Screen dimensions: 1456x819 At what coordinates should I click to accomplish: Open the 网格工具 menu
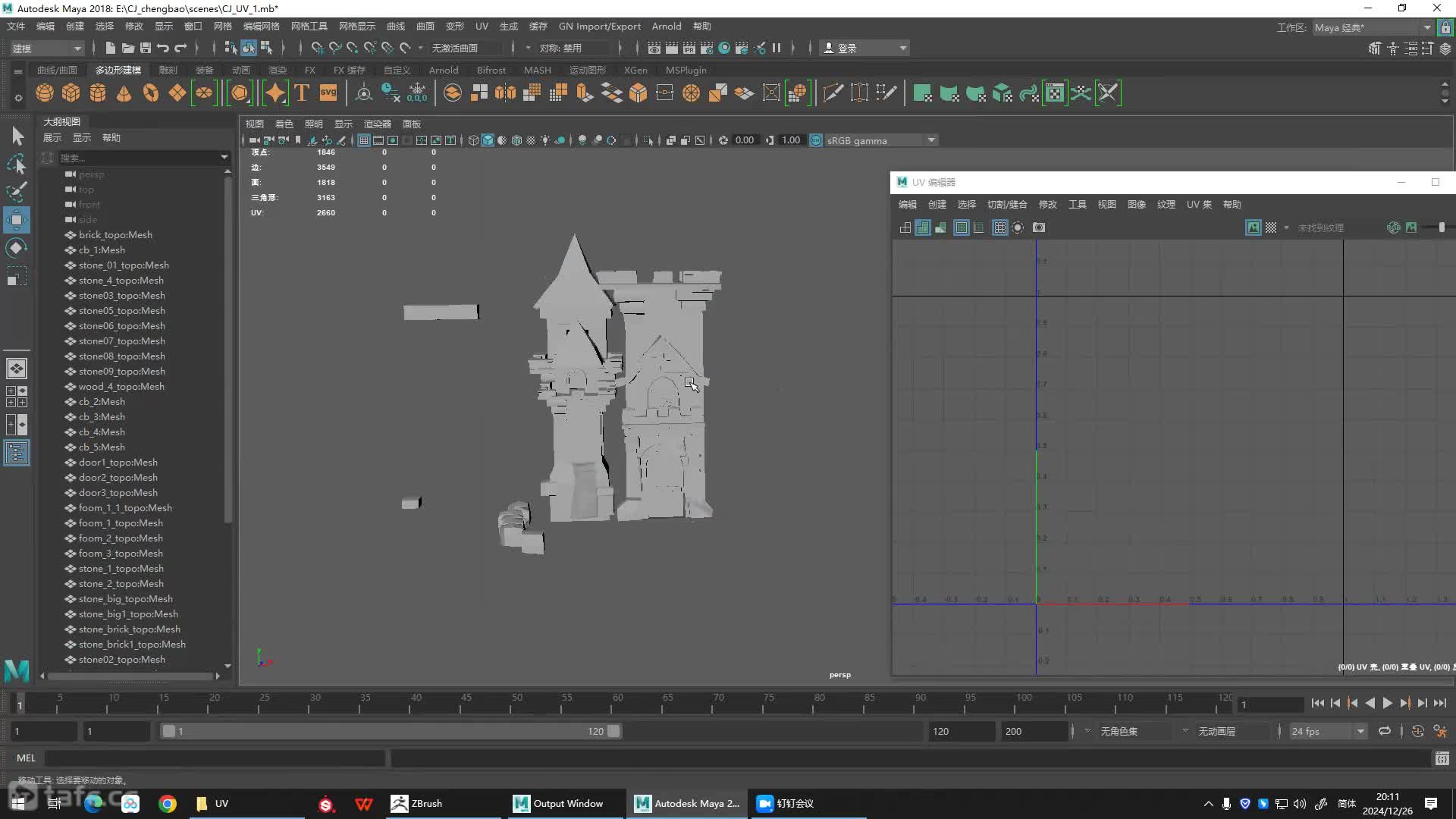(309, 27)
